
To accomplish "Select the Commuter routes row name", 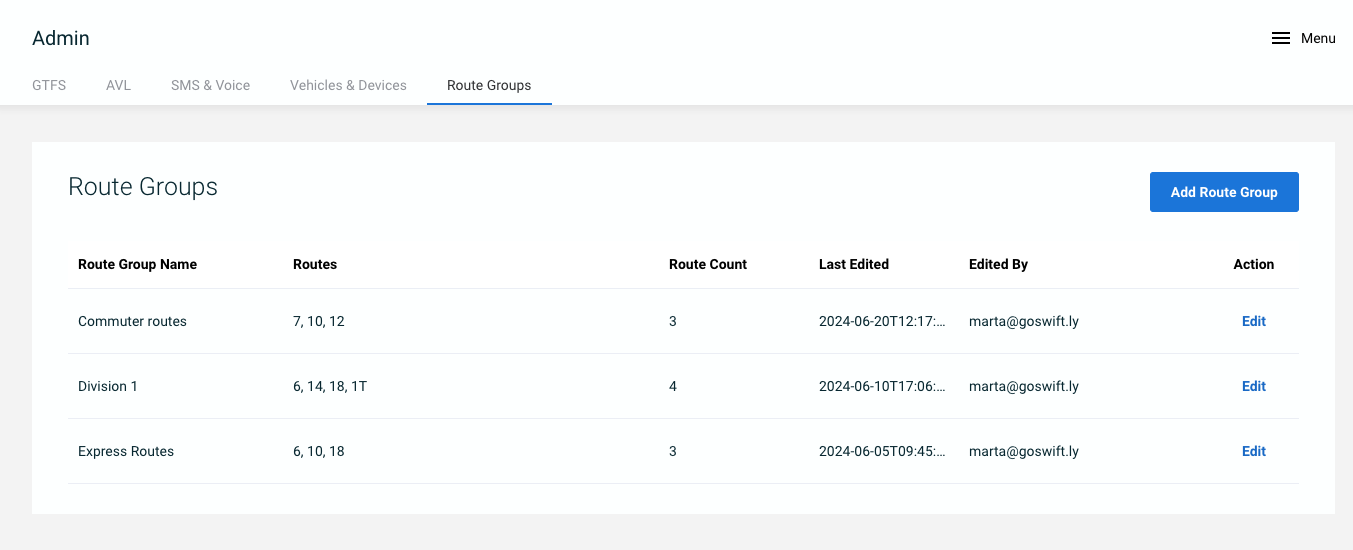I will (132, 321).
